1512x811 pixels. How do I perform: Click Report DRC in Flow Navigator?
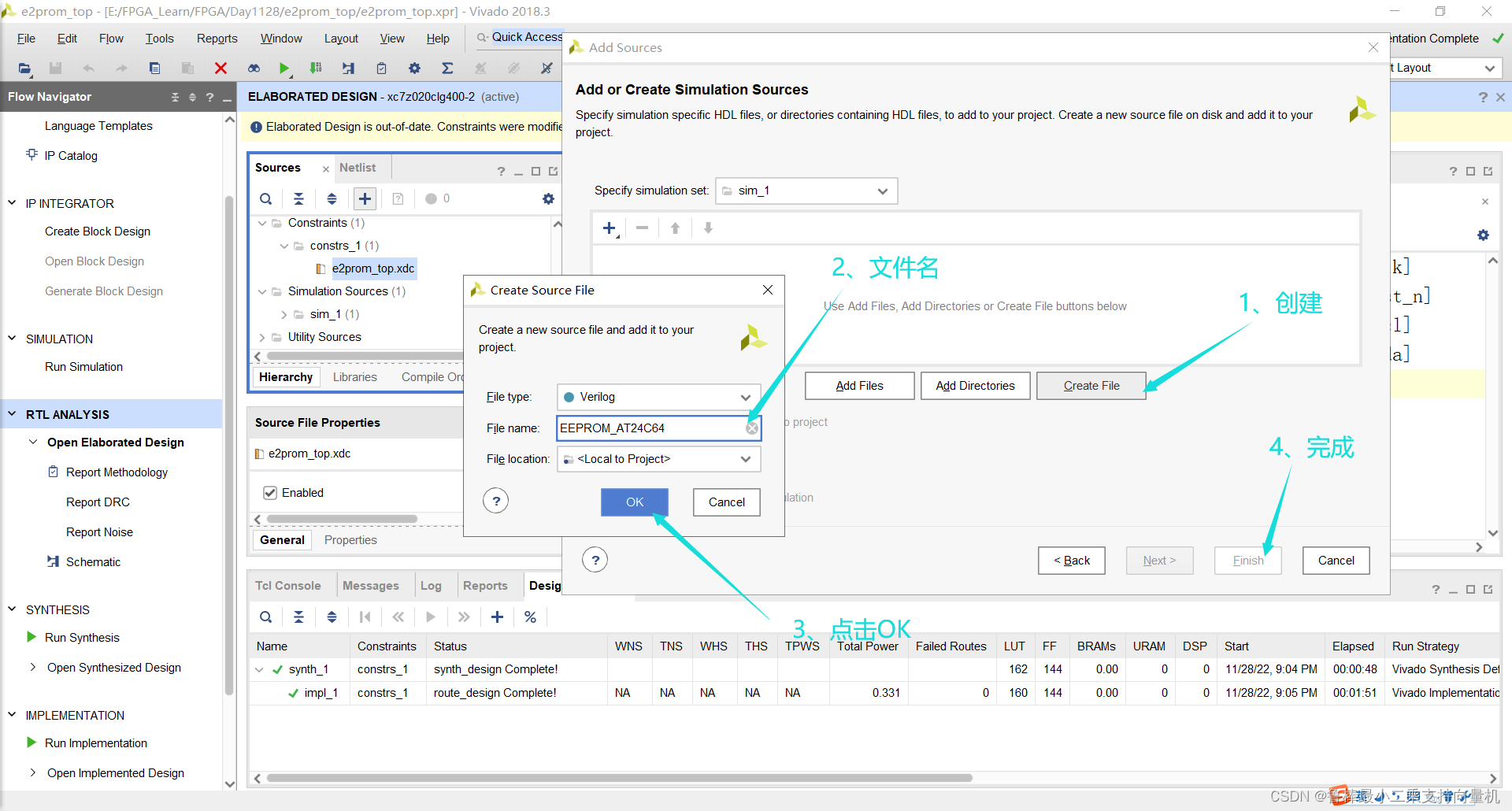pyautogui.click(x=98, y=502)
